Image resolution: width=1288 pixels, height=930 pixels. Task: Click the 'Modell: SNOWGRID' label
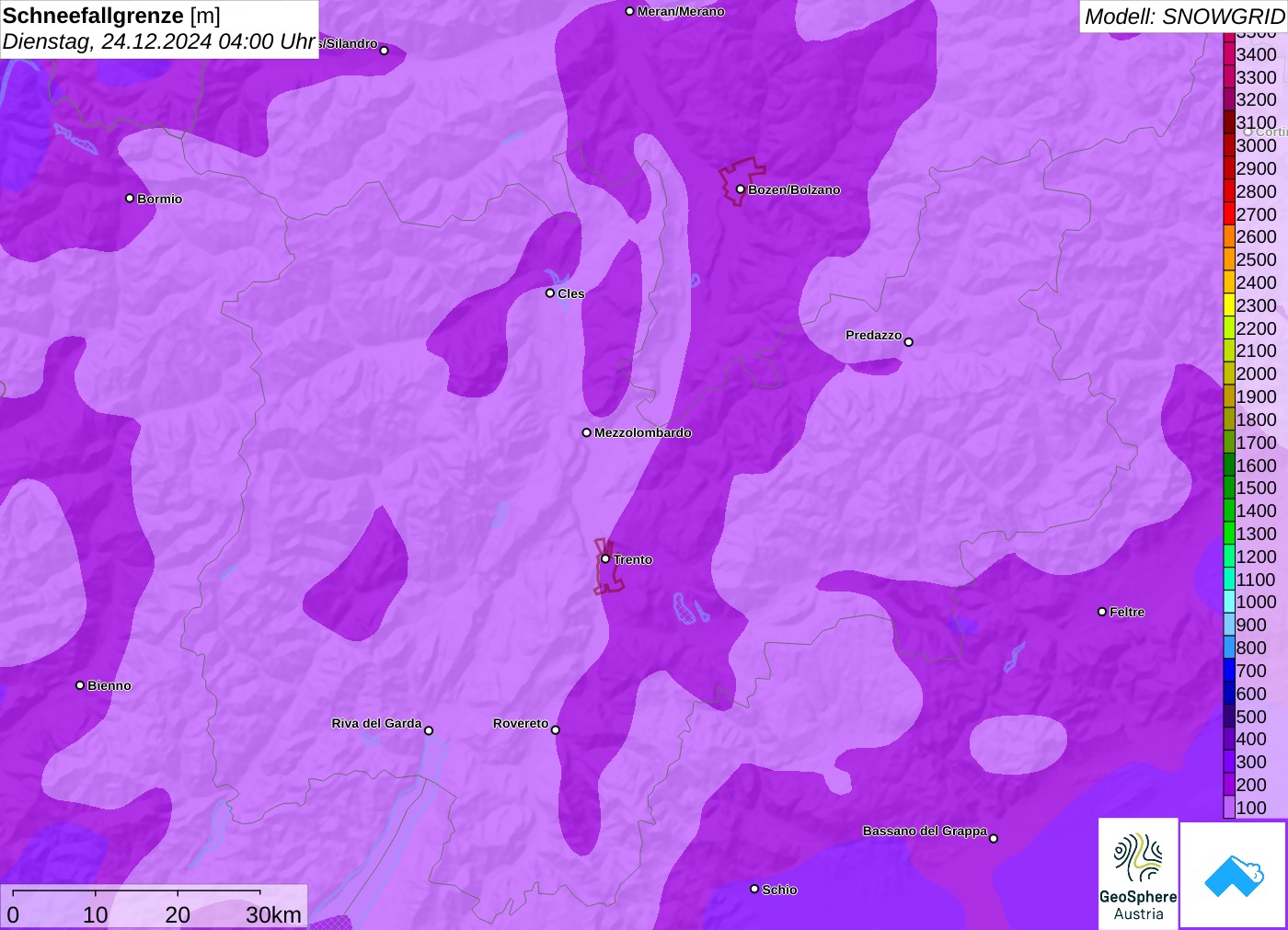pos(1184,17)
